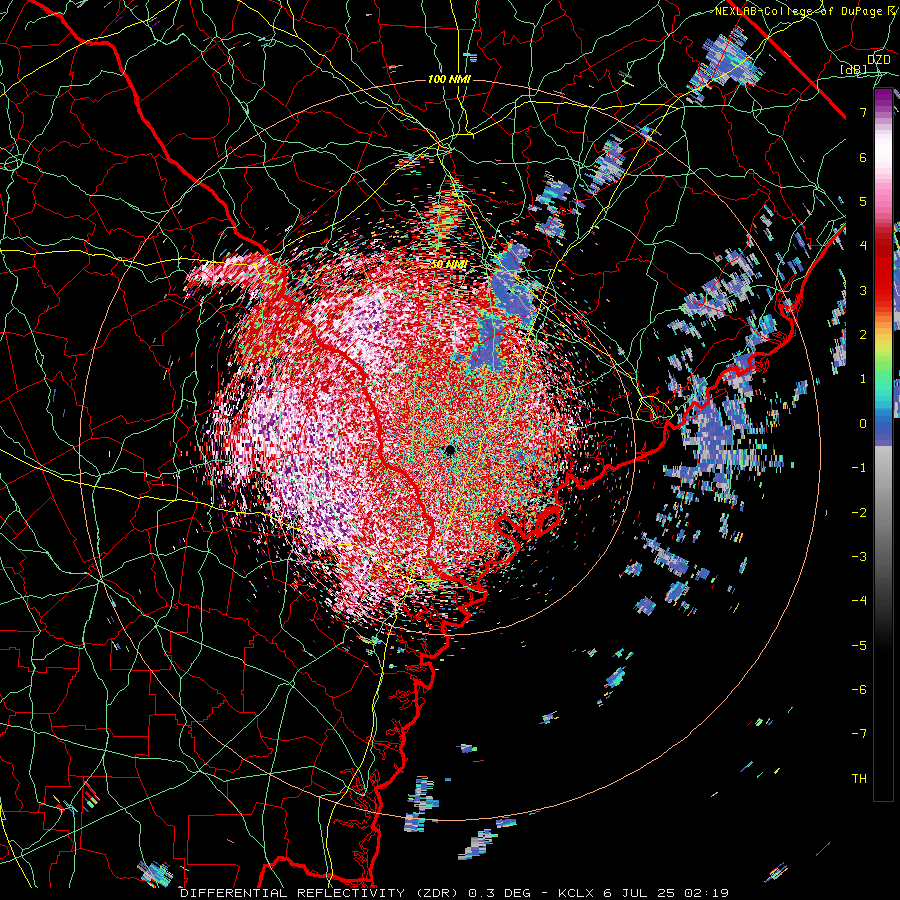Image resolution: width=900 pixels, height=900 pixels.
Task: Click the '-4' value on the color scale
Action: pos(859,600)
